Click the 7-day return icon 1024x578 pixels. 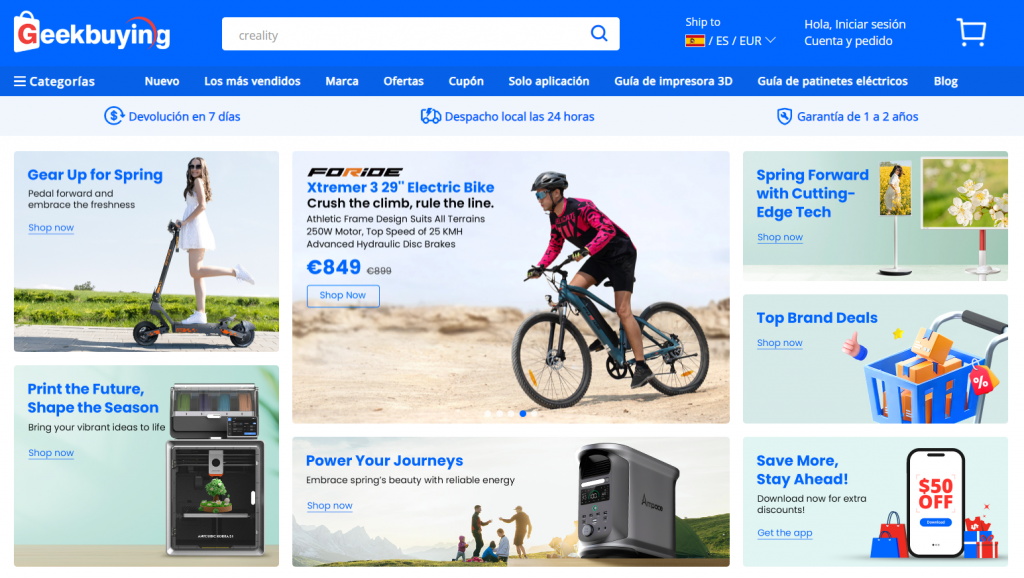tap(114, 116)
